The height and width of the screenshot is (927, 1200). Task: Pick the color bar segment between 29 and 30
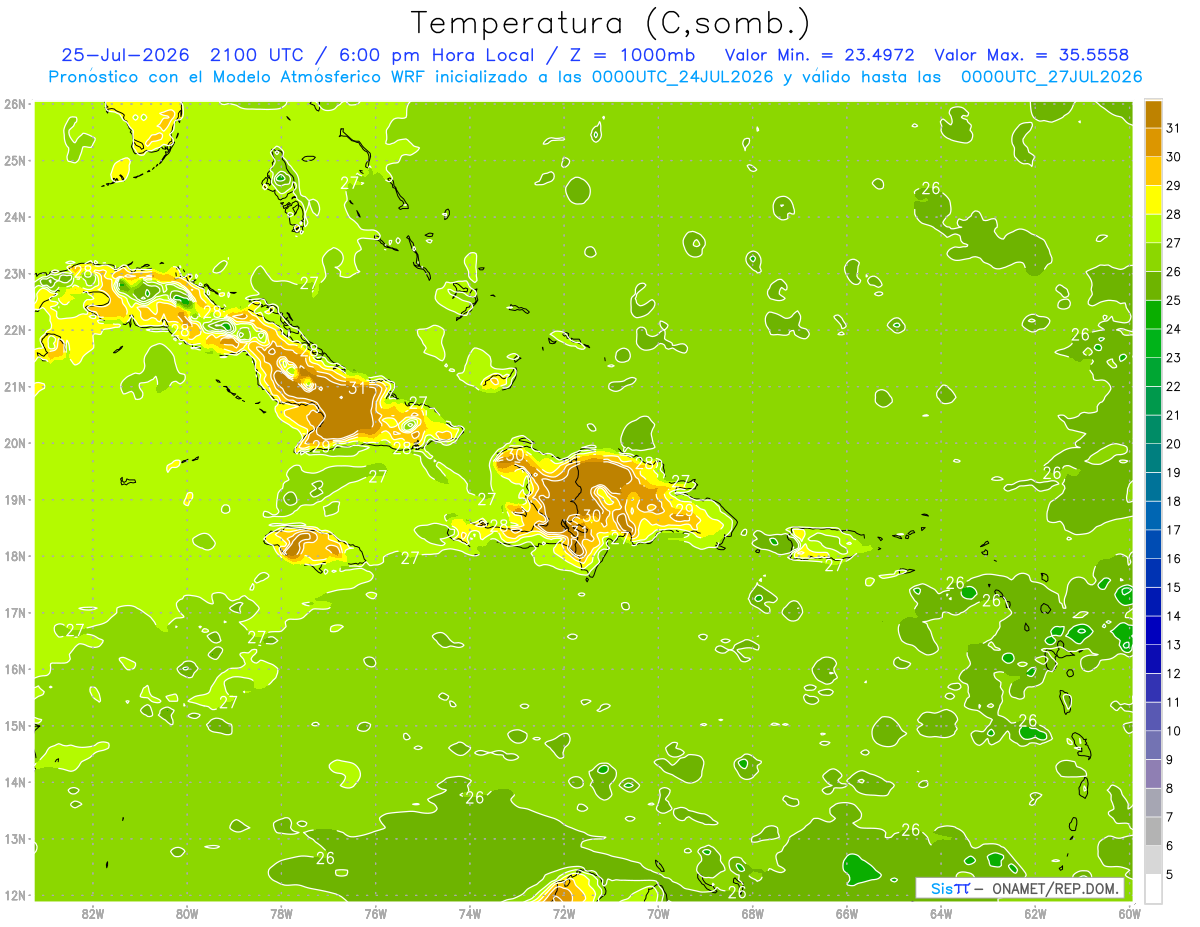coord(1153,171)
